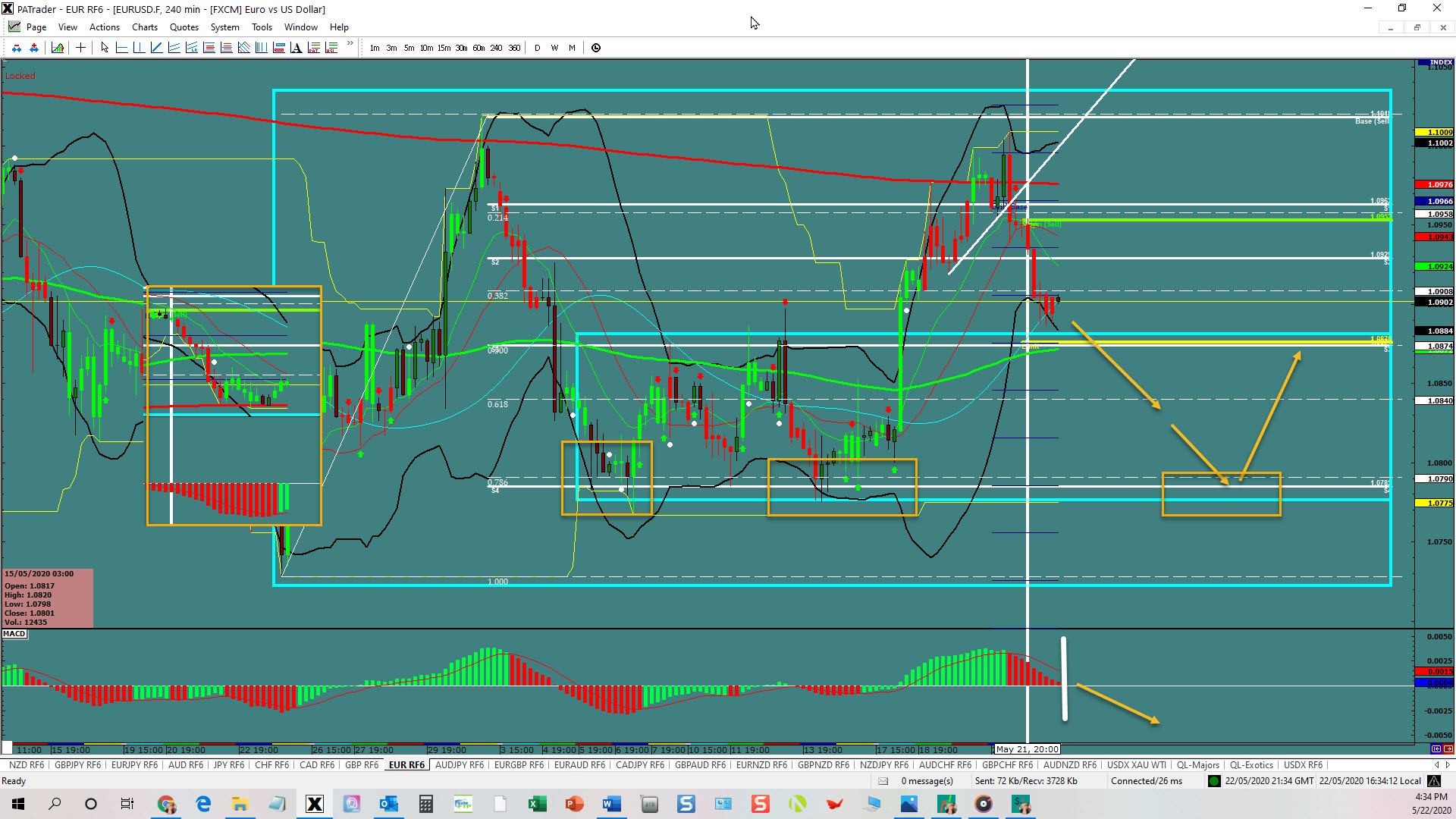The image size is (1456, 819).
Task: Switch chart to 240 minute timeframe
Action: (x=496, y=48)
